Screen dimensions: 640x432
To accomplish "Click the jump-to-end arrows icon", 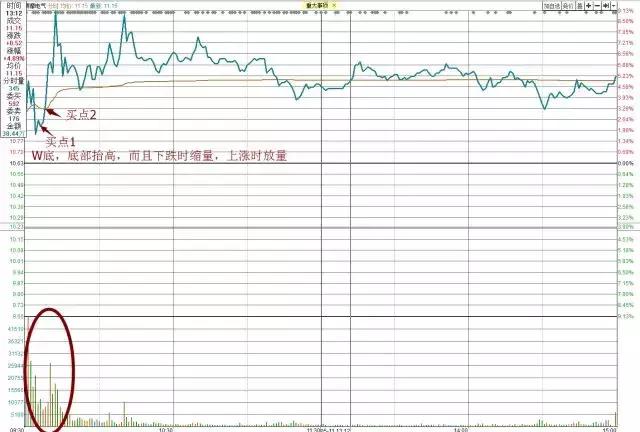I will (606, 6).
